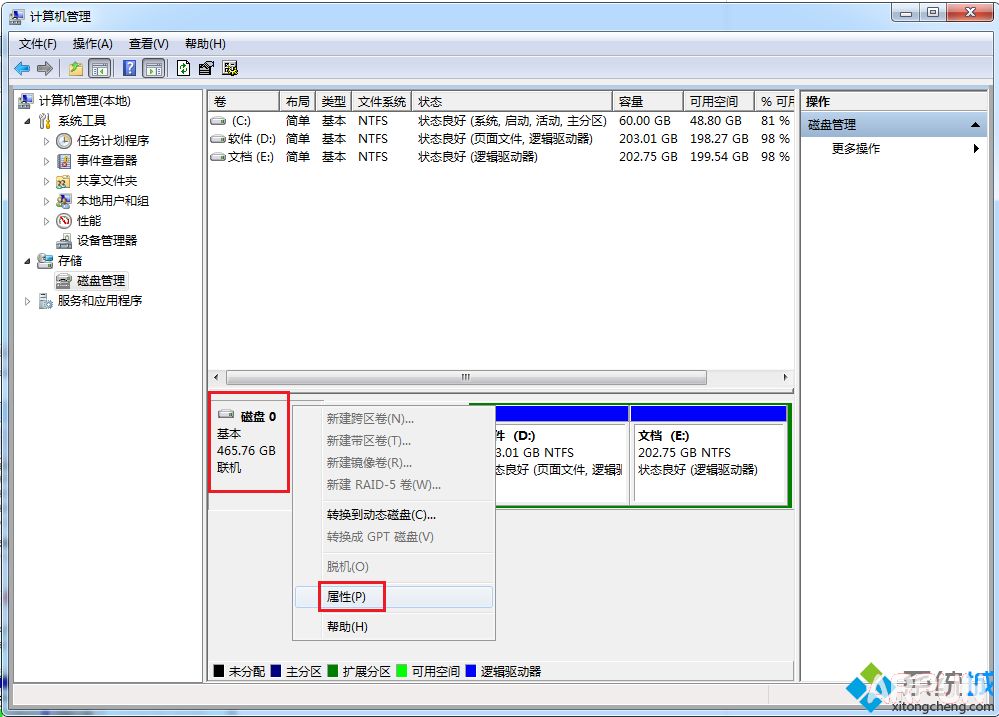This screenshot has width=999, height=717.
Task: Open Device Manager (设备管理器) in tree
Action: pyautogui.click(x=107, y=240)
